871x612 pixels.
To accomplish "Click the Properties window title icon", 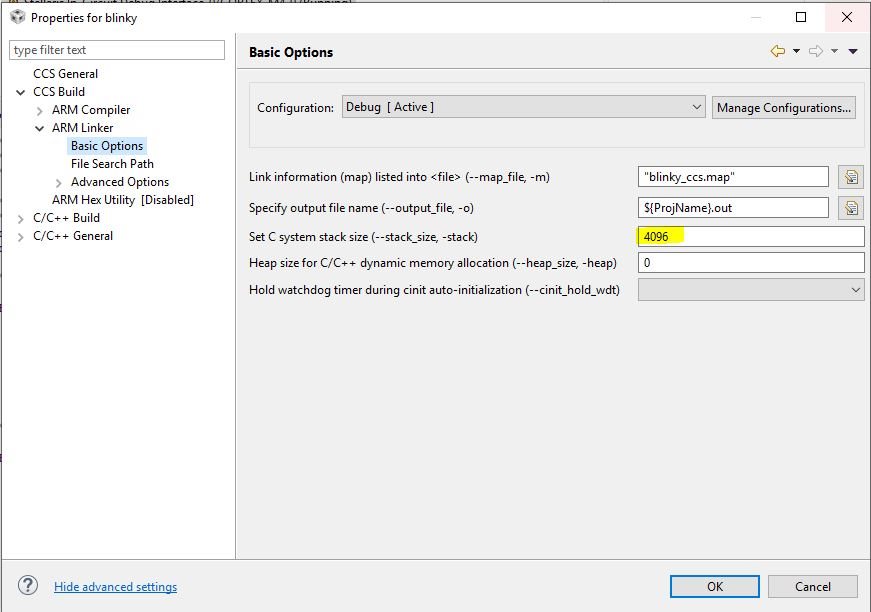I will 16,17.
